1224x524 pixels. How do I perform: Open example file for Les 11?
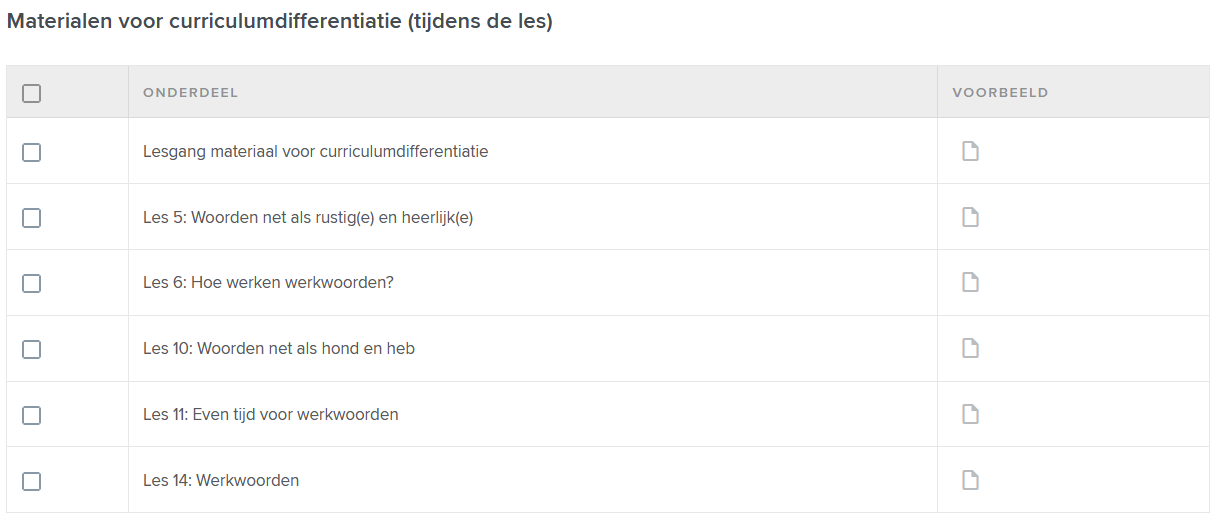(x=970, y=414)
